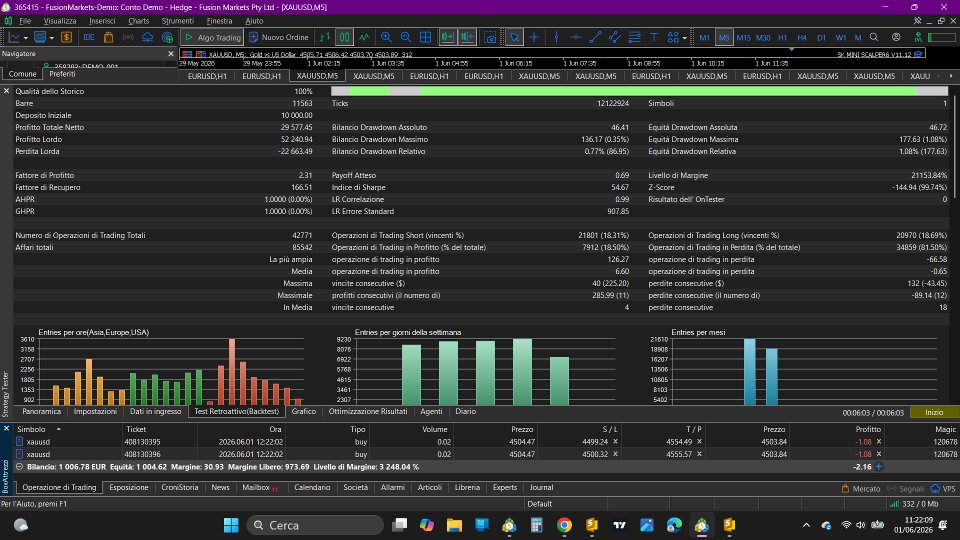Select the vertical line drawing tool
This screenshot has height=540, width=960.
(x=556, y=37)
